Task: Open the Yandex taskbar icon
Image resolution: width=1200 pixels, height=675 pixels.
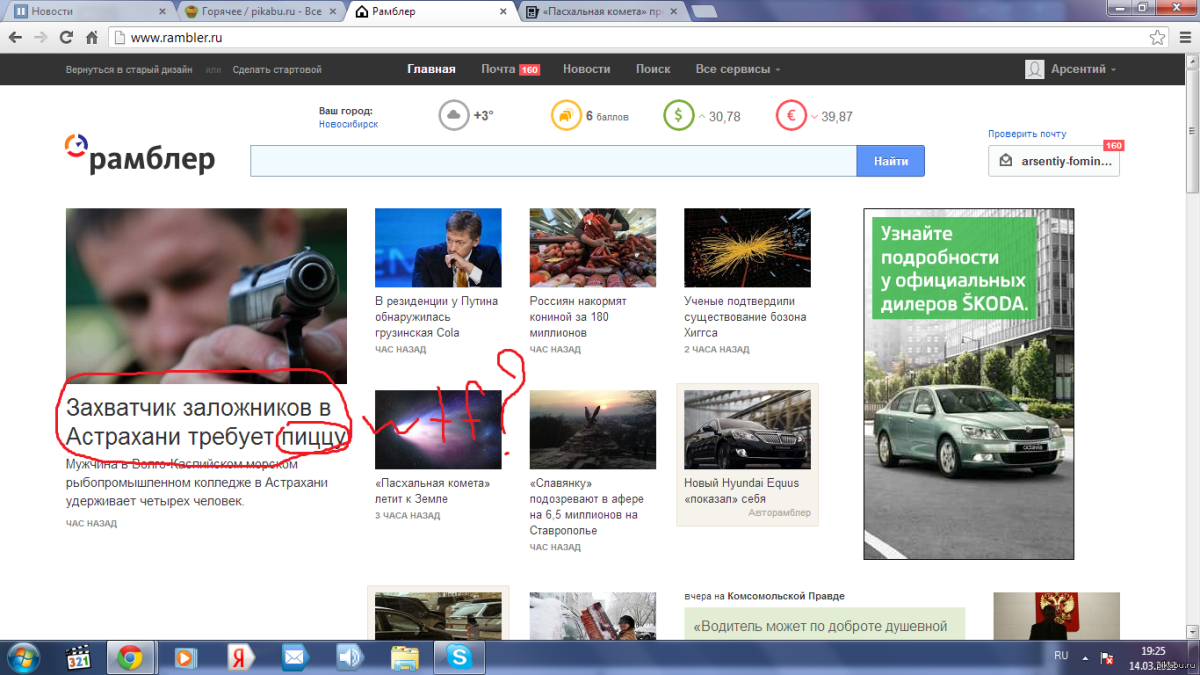Action: [238, 657]
